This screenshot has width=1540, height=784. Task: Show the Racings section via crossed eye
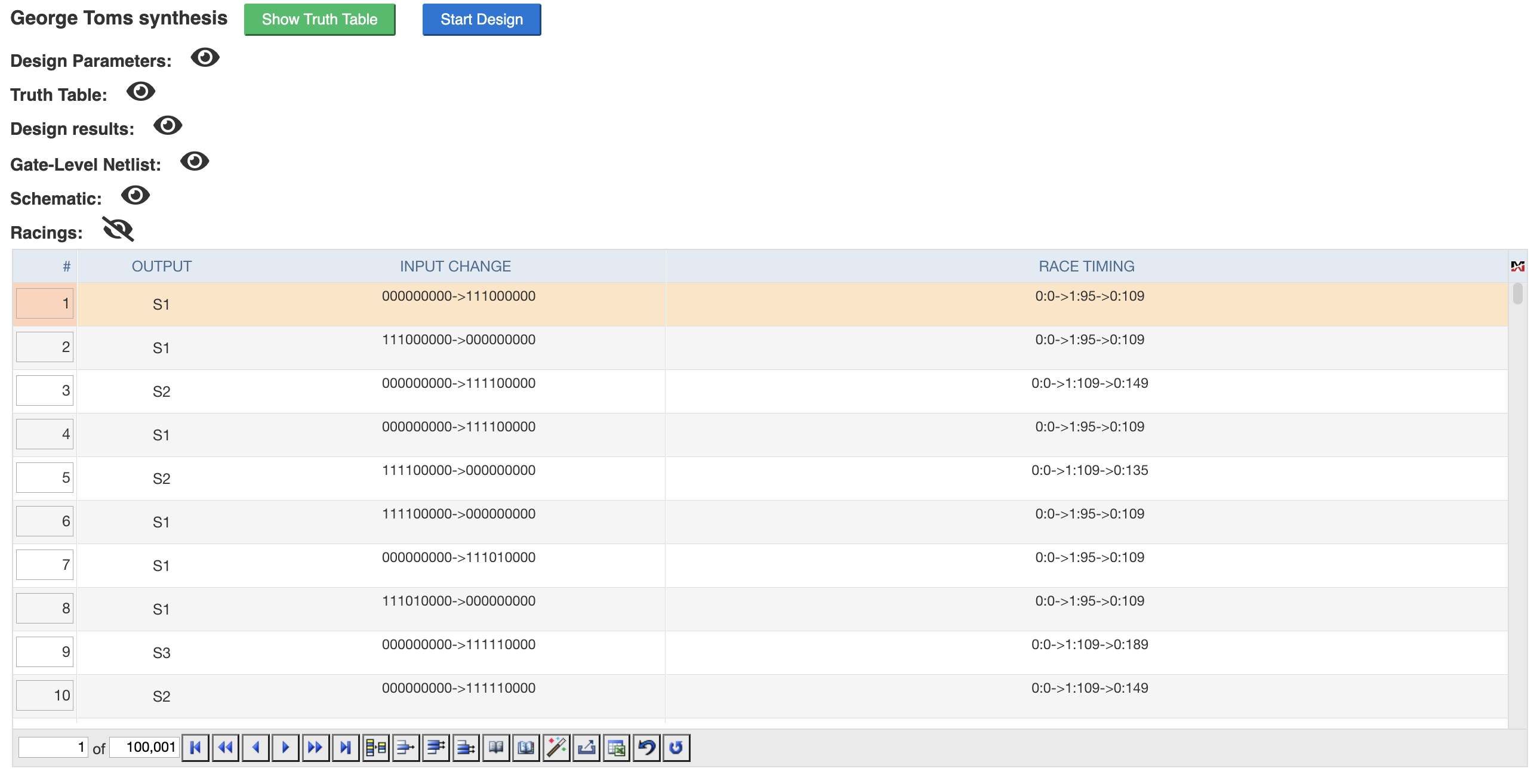(118, 230)
